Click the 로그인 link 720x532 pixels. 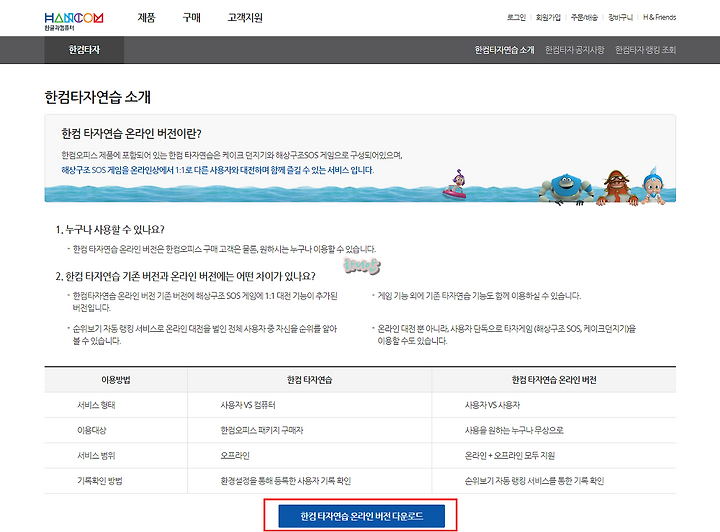[516, 17]
